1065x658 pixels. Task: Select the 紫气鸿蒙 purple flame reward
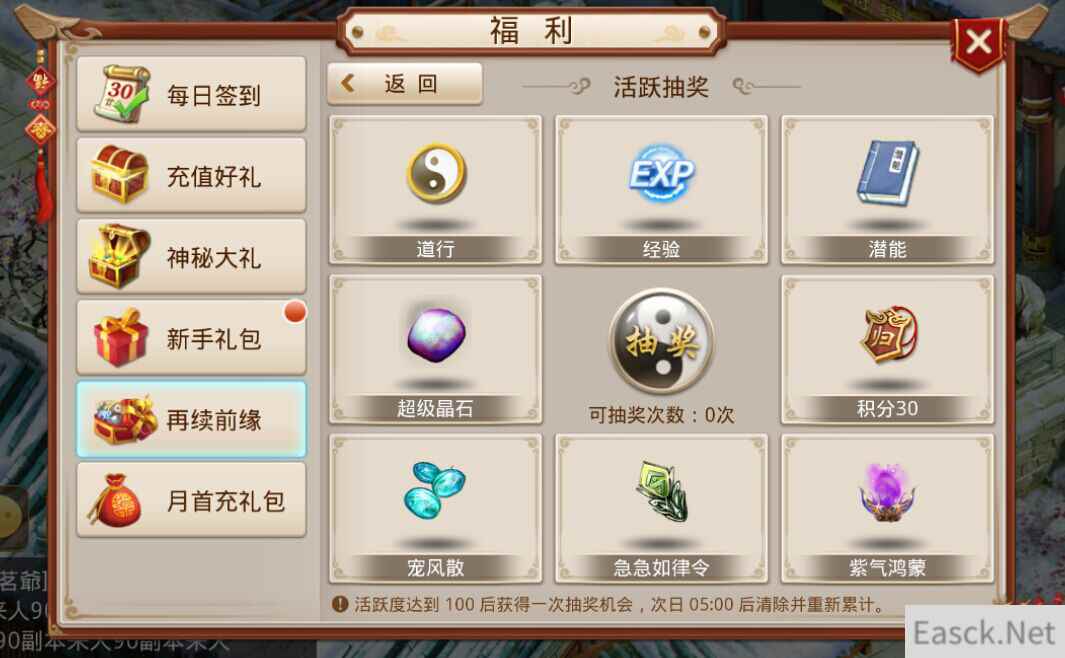pyautogui.click(x=887, y=509)
